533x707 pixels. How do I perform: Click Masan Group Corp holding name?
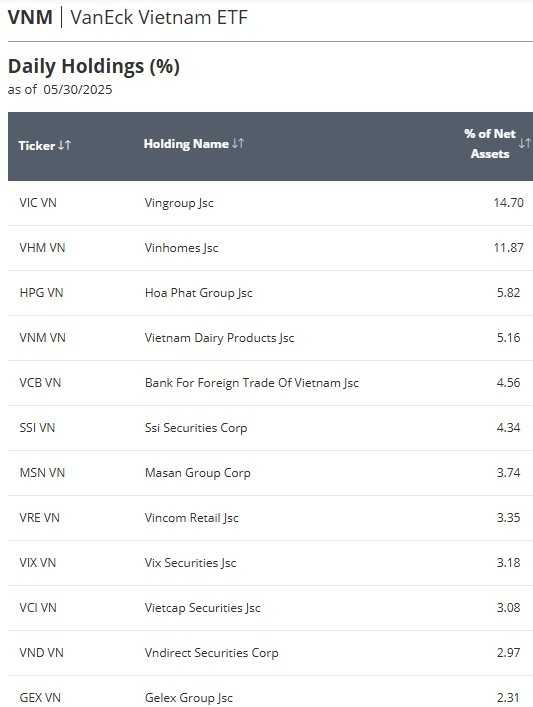pyautogui.click(x=198, y=473)
